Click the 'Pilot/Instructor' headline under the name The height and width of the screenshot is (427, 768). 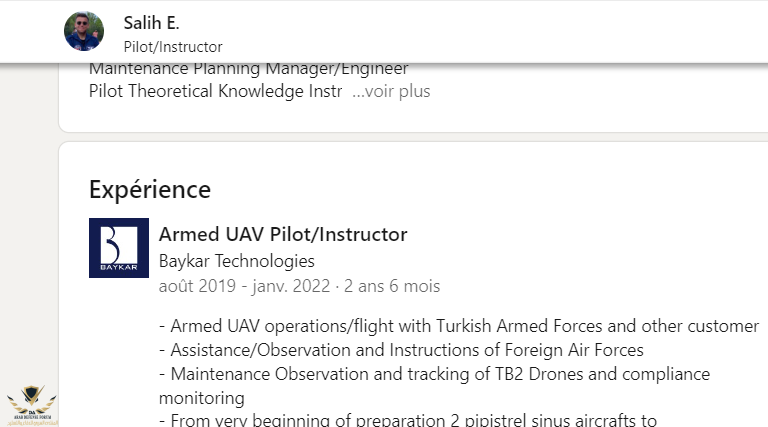tap(173, 47)
